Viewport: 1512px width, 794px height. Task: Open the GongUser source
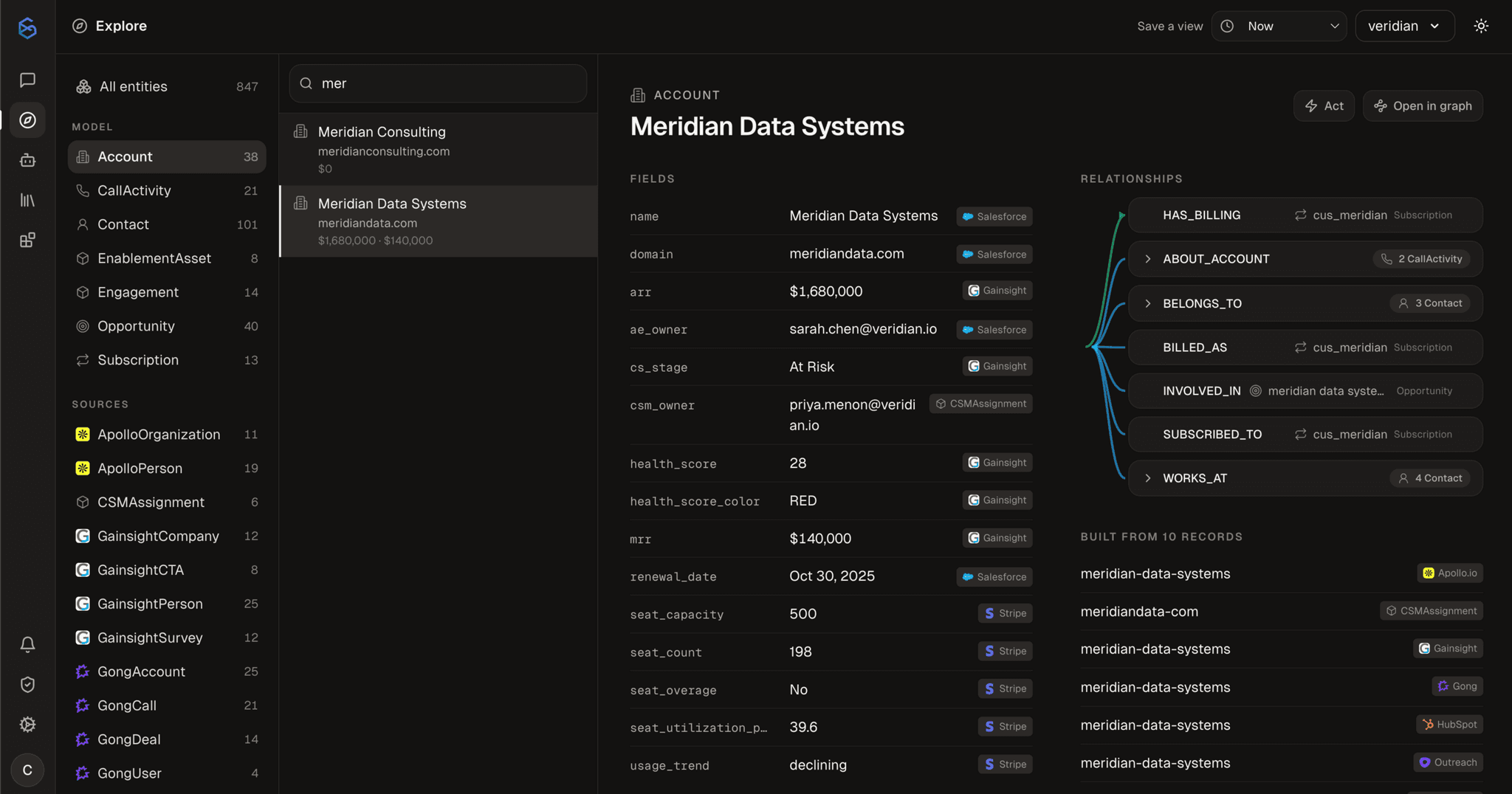tap(167, 774)
